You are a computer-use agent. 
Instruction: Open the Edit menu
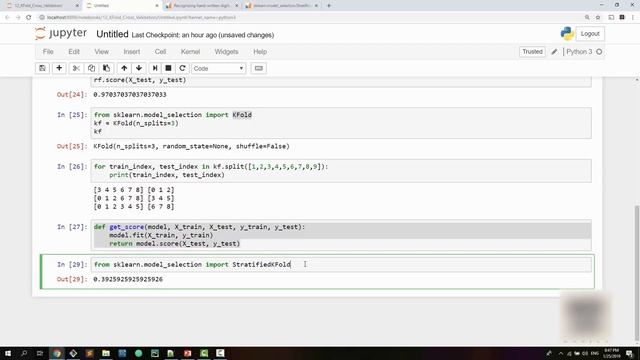click(74, 52)
